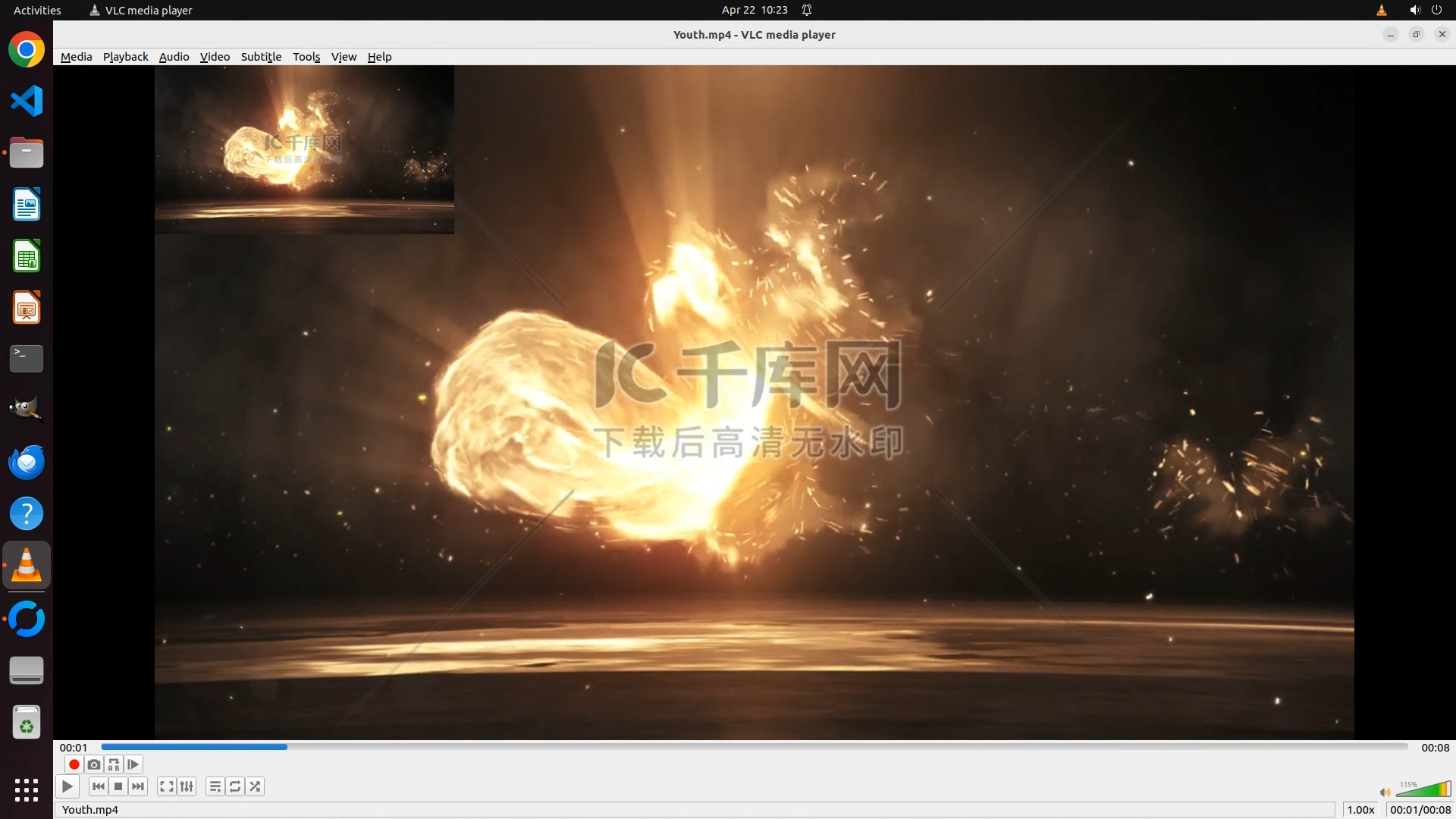The image size is (1456, 819).
Task: Start recording with the red record button
Action: click(74, 764)
